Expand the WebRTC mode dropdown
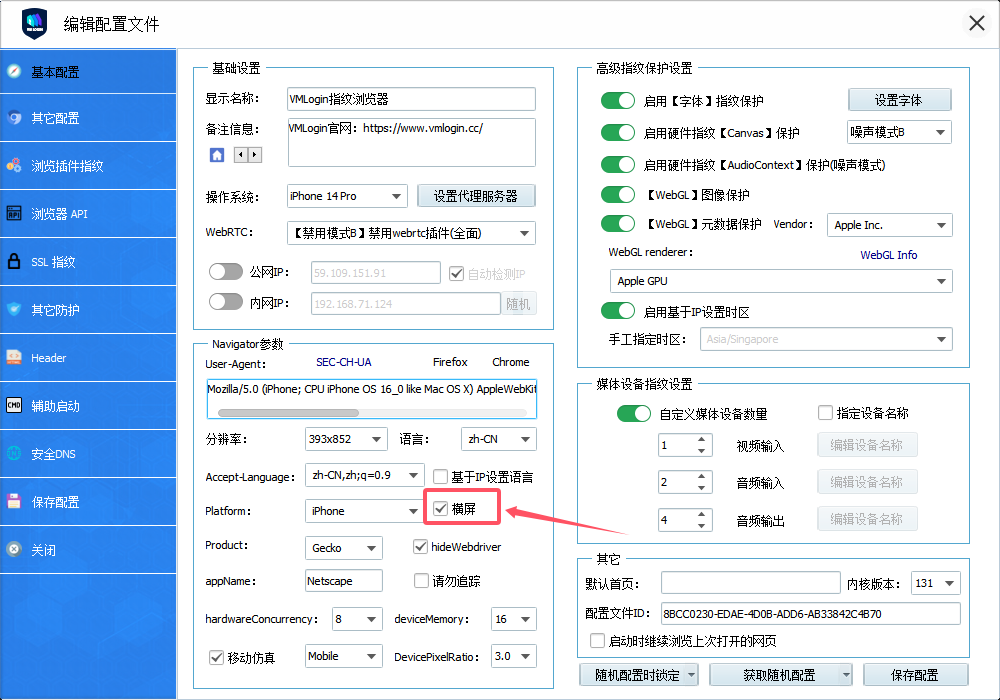 pos(411,233)
